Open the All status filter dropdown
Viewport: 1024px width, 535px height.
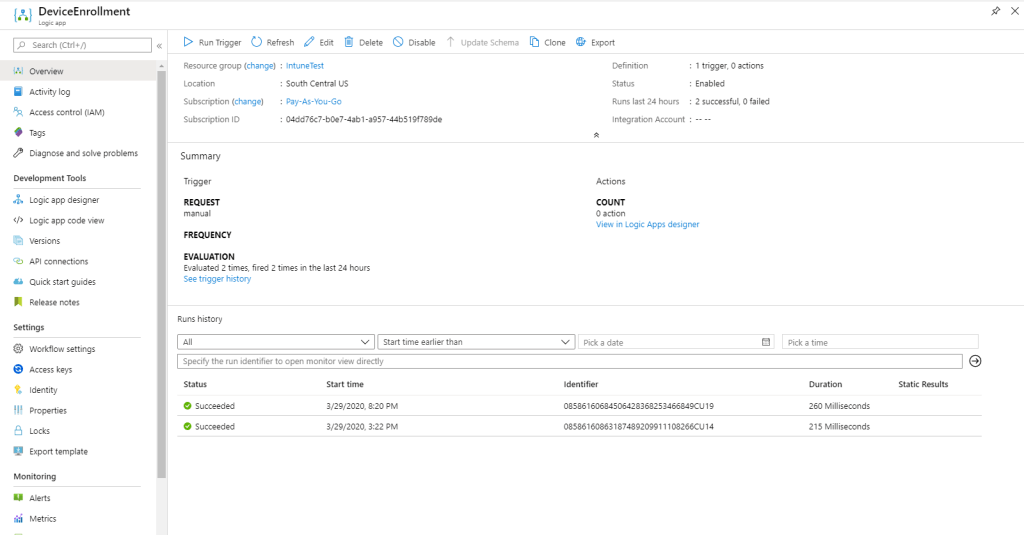[x=276, y=342]
